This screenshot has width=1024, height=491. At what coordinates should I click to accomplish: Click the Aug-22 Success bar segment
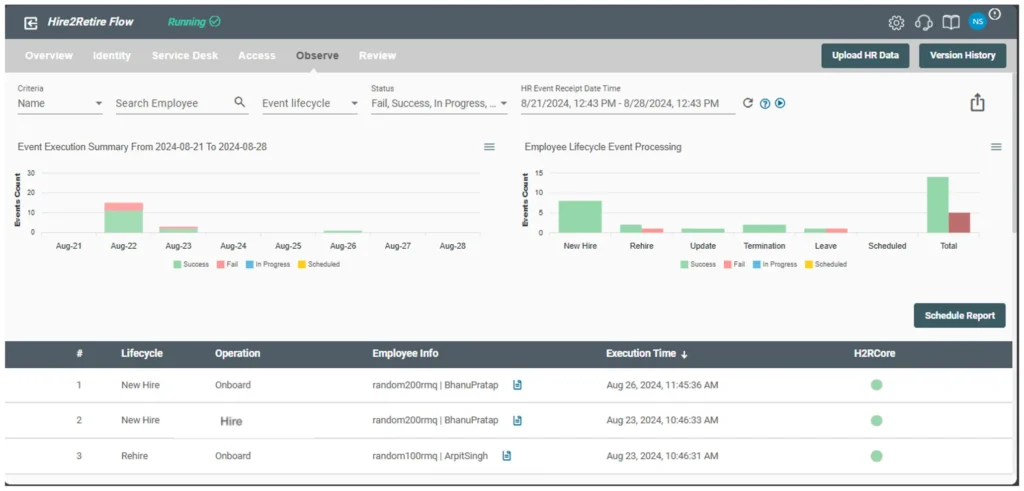pyautogui.click(x=123, y=221)
